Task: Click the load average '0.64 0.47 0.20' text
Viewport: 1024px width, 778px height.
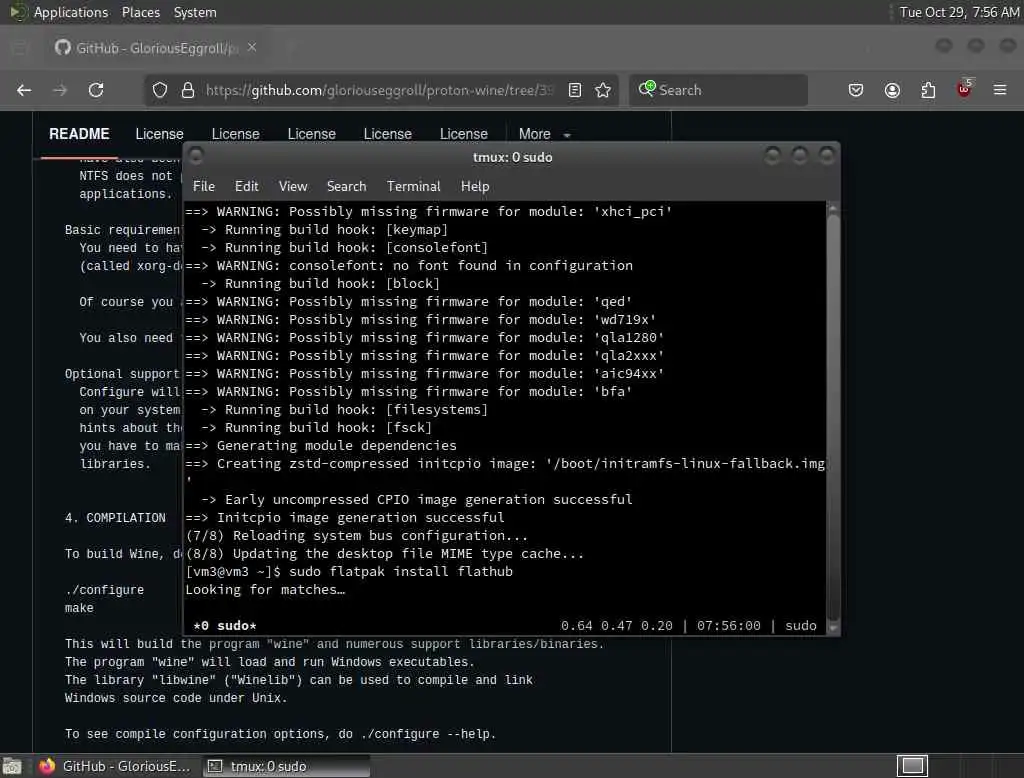Action: [x=616, y=626]
